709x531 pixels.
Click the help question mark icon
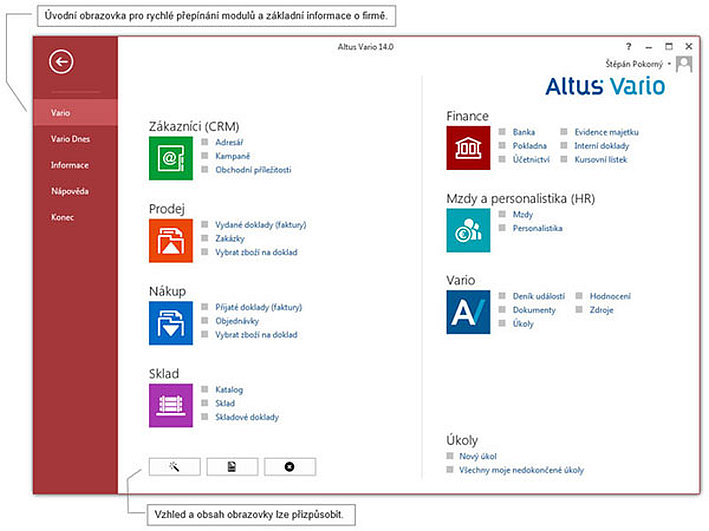629,46
